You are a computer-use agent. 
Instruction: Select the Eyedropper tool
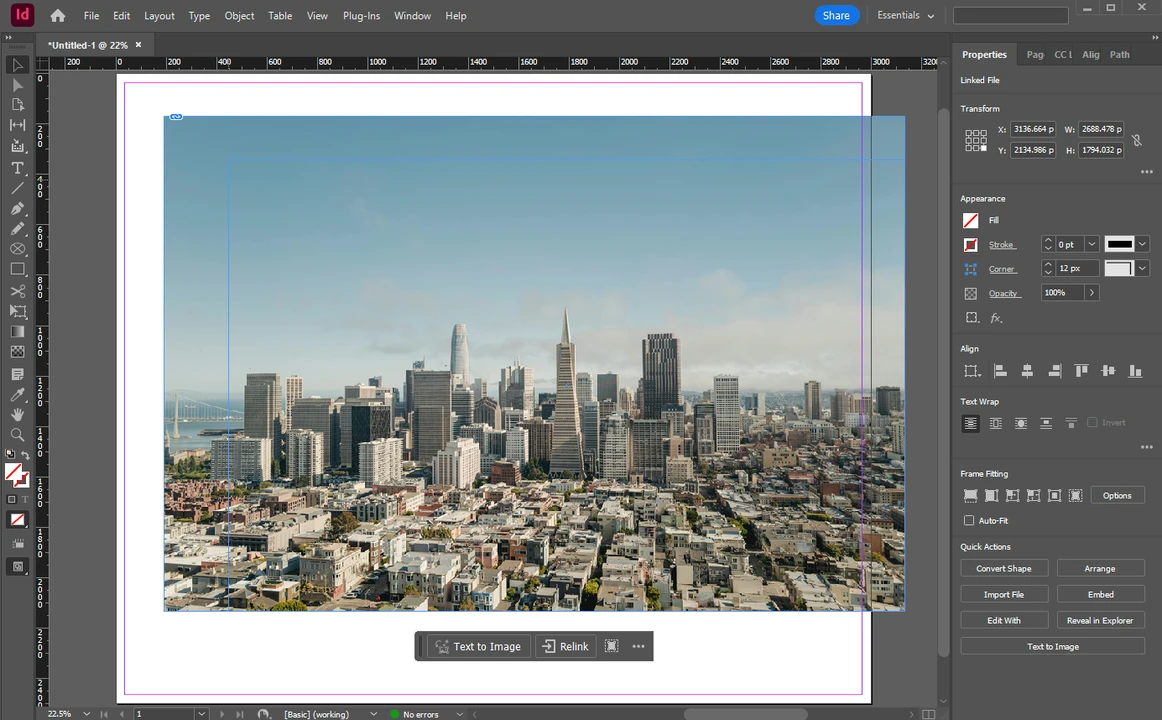click(18, 394)
